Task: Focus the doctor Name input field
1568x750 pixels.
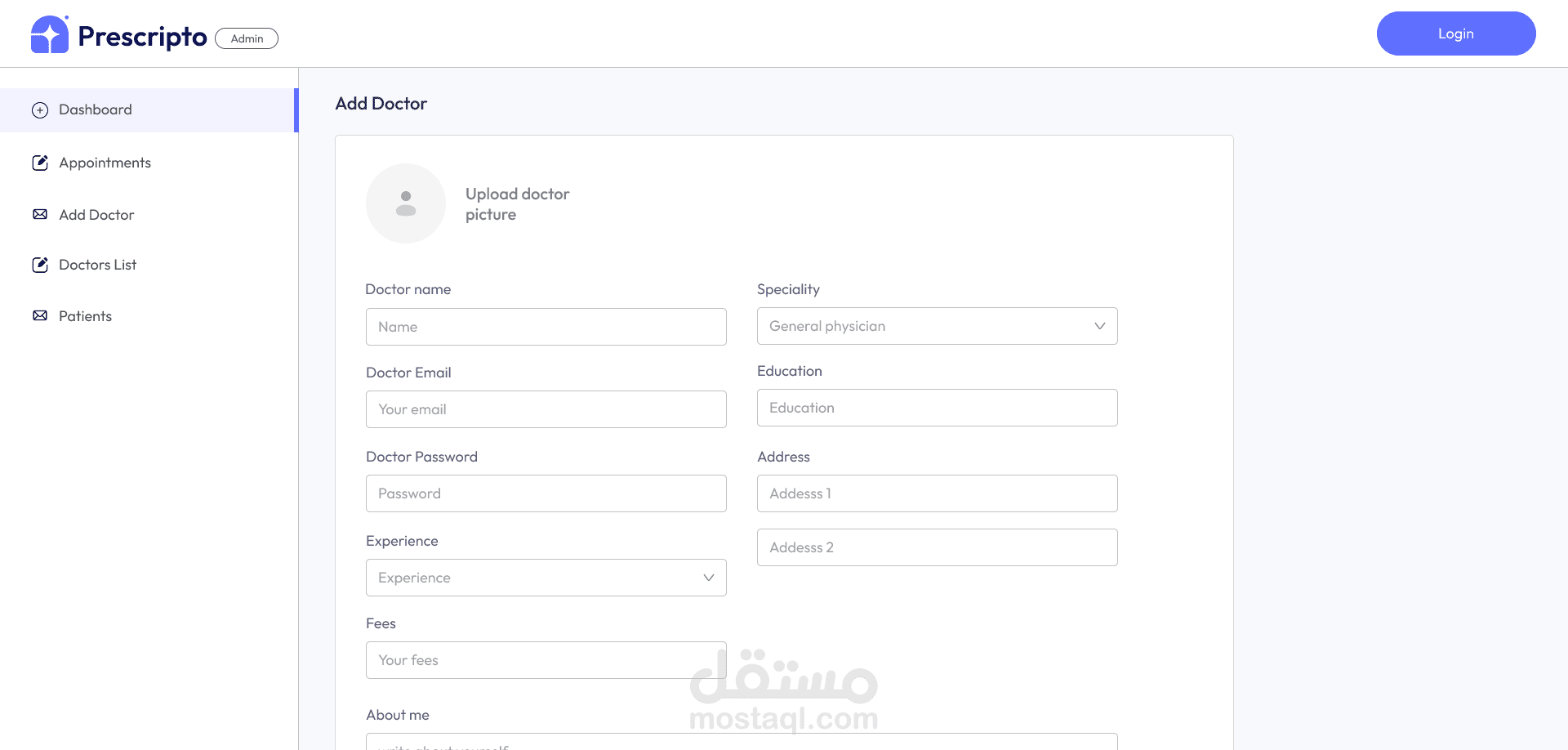Action: 546,327
